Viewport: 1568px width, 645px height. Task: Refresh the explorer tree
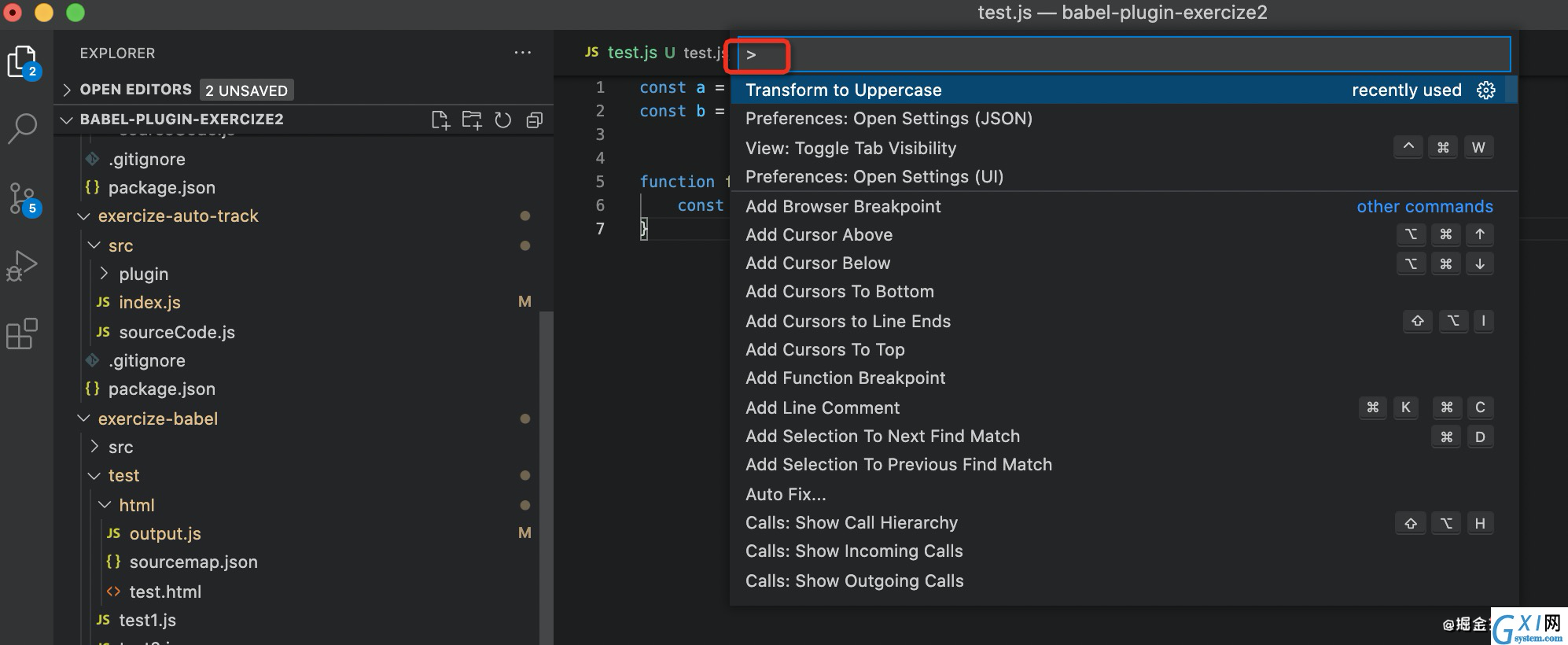click(503, 120)
